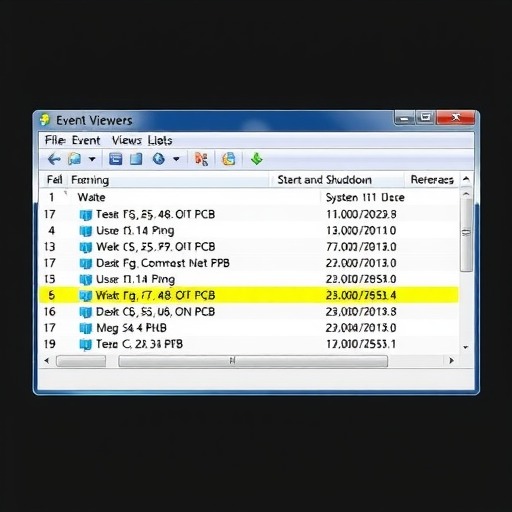The image size is (512, 512).
Task: Click the 23.000/7553.4 date in highlighted row
Action: click(x=361, y=295)
